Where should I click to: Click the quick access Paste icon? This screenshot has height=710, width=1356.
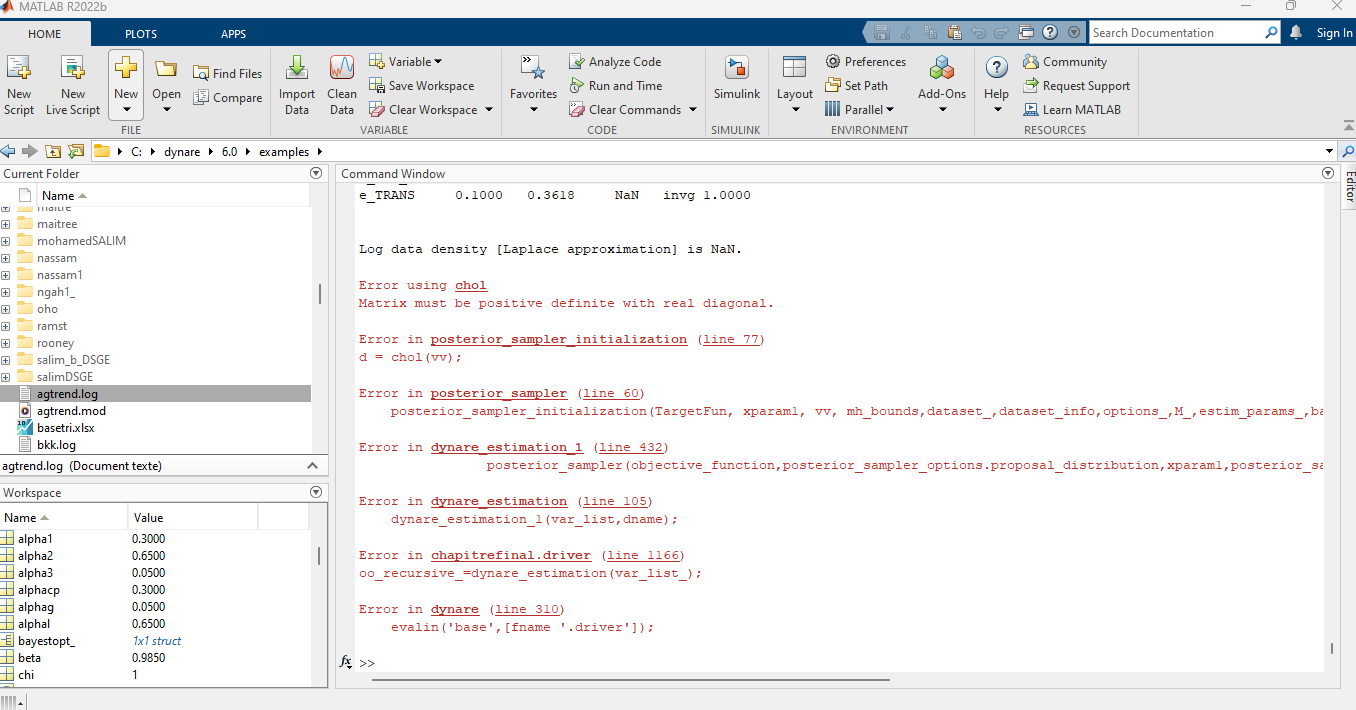(x=954, y=32)
